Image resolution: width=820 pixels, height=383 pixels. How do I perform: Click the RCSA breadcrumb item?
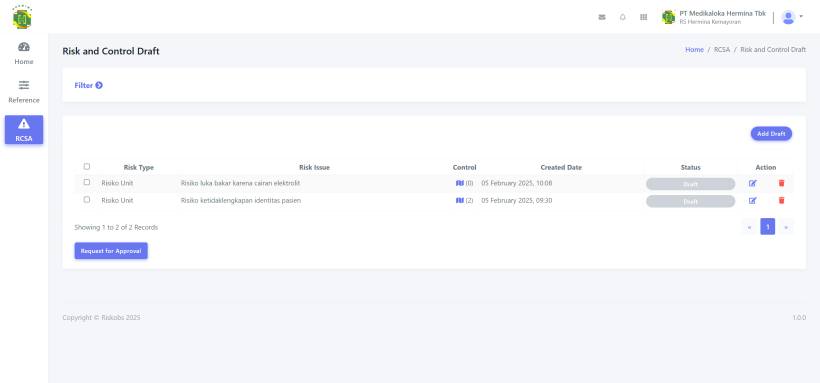[x=722, y=50]
